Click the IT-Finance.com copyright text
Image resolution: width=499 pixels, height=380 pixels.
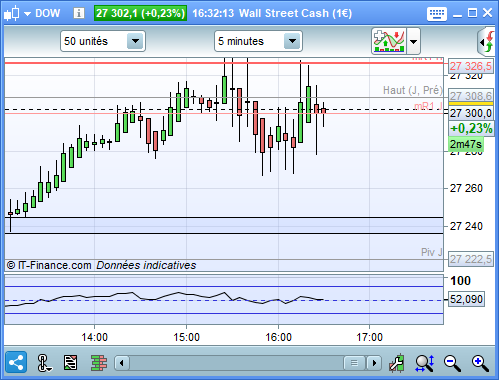pos(49,265)
